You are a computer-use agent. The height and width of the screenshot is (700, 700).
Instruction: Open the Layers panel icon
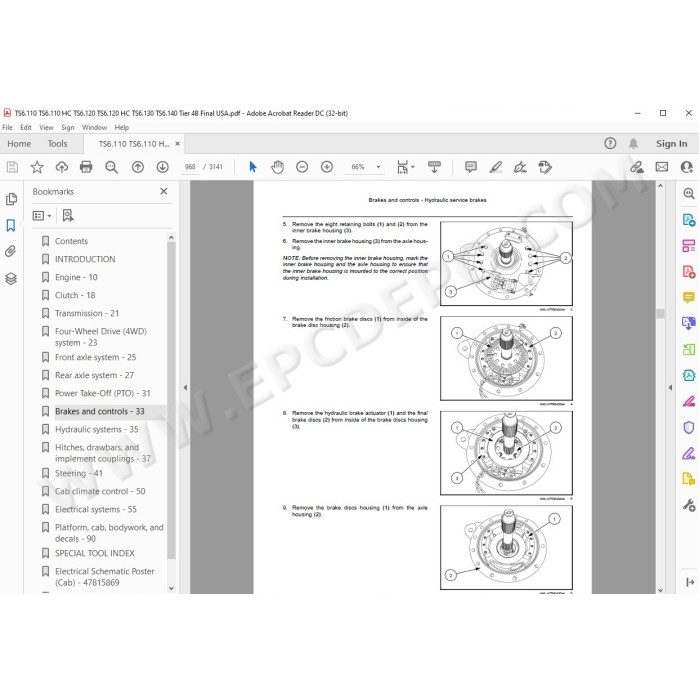(11, 279)
